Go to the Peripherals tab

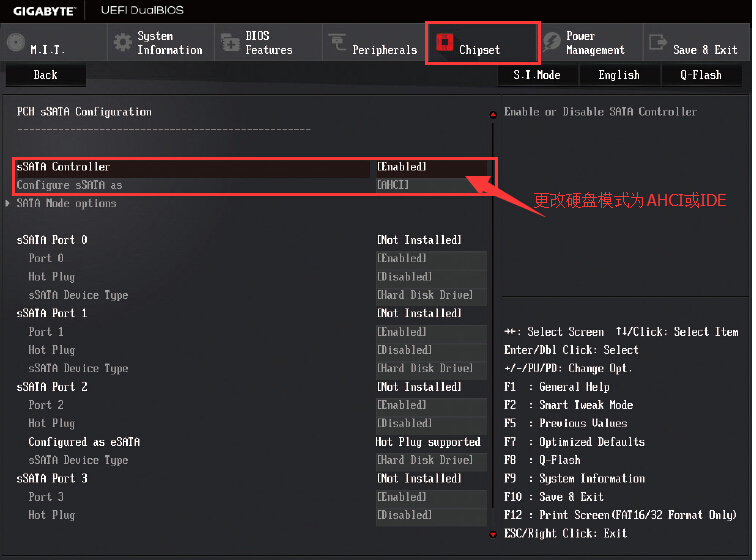[x=376, y=42]
